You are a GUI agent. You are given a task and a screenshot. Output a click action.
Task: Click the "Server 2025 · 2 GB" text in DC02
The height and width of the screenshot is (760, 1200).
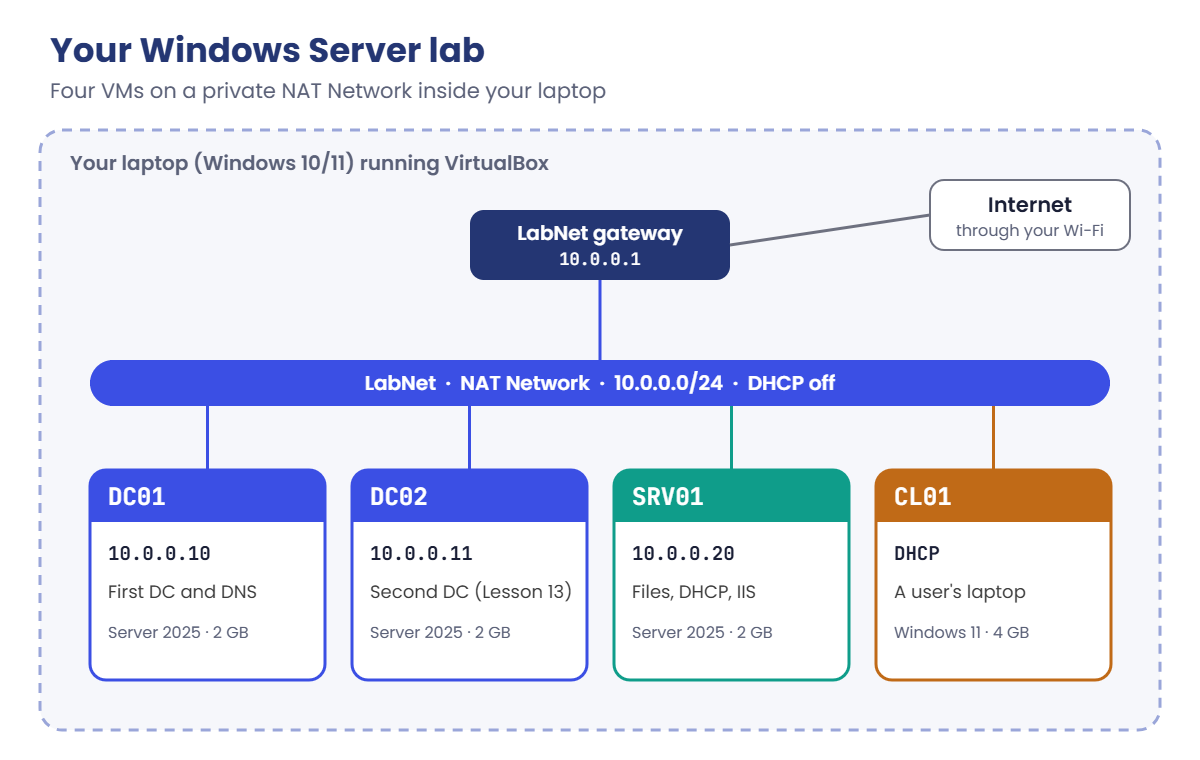click(440, 633)
